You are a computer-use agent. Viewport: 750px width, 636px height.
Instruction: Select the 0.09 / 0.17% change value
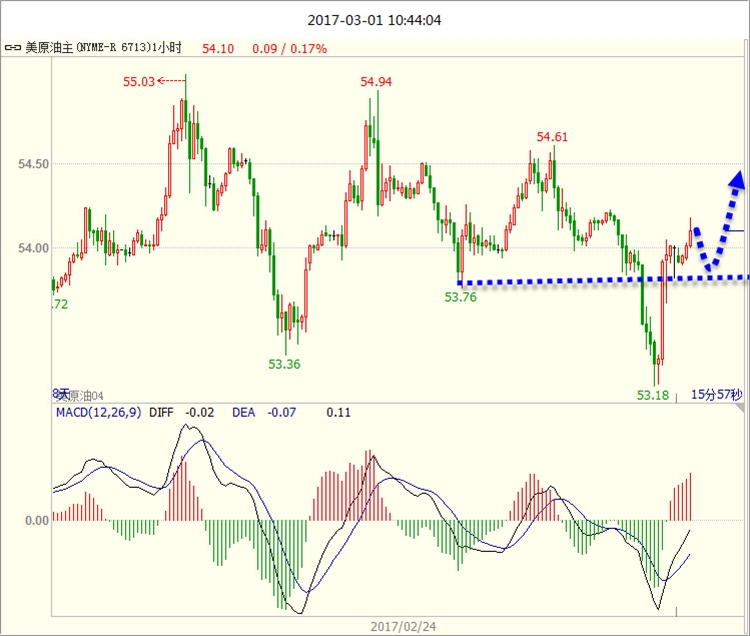[289, 48]
